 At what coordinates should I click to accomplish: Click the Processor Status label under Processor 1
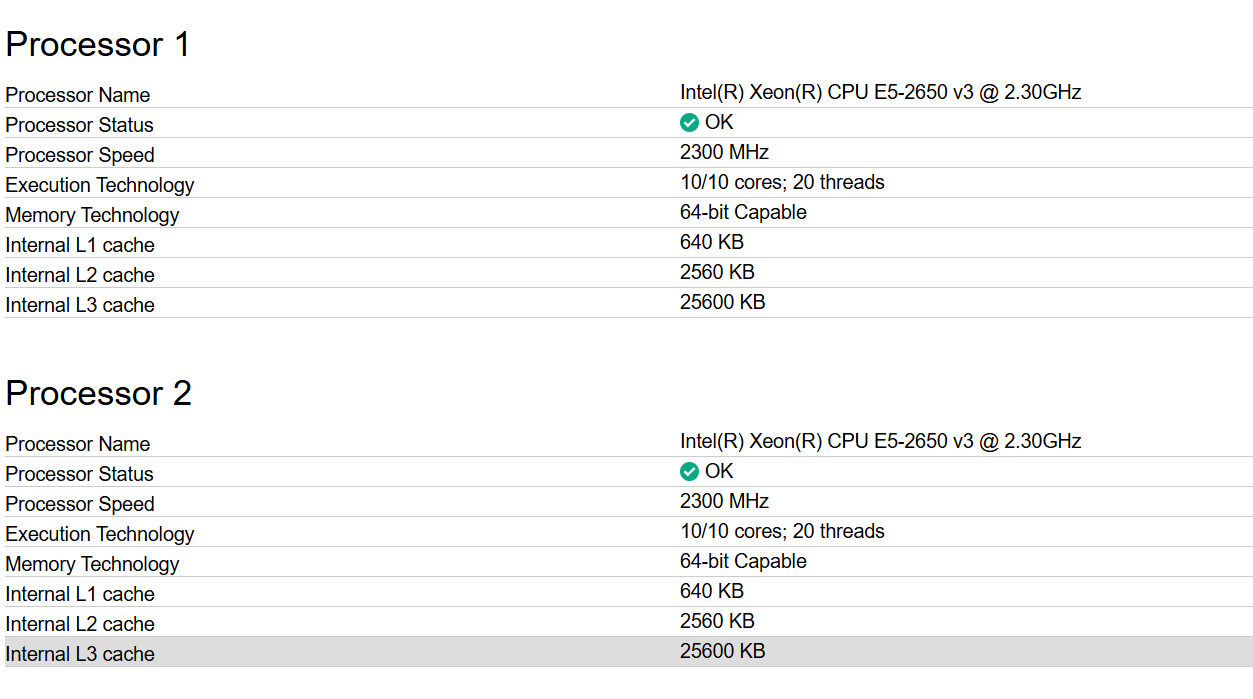click(x=80, y=125)
